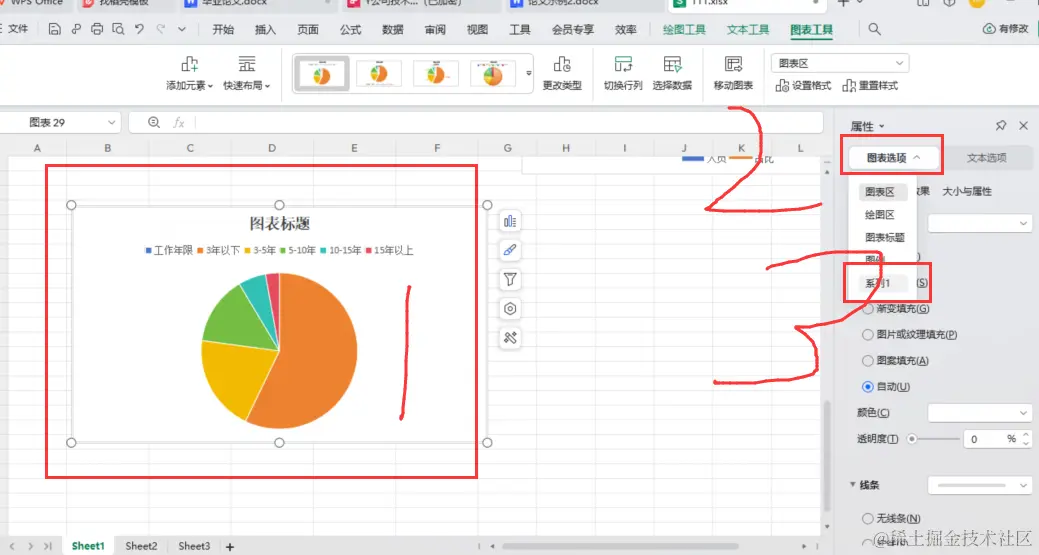Click the 图表标题 title on the chart

(x=280, y=224)
